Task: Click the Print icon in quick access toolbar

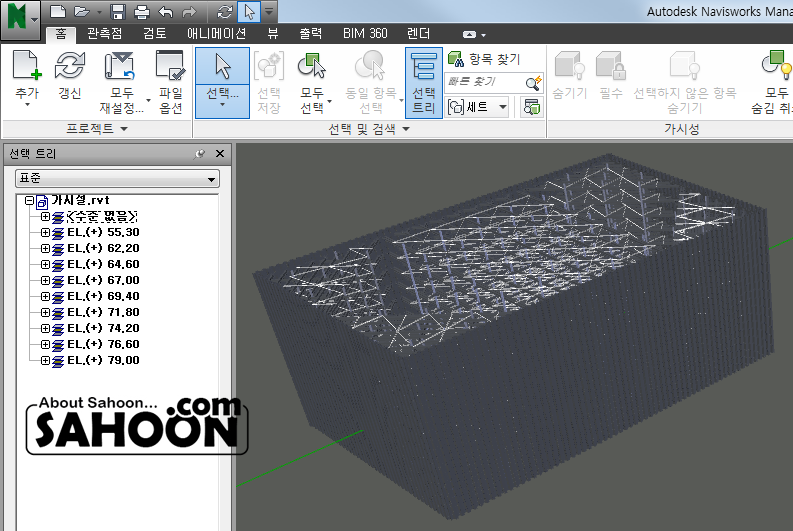Action: click(x=141, y=12)
